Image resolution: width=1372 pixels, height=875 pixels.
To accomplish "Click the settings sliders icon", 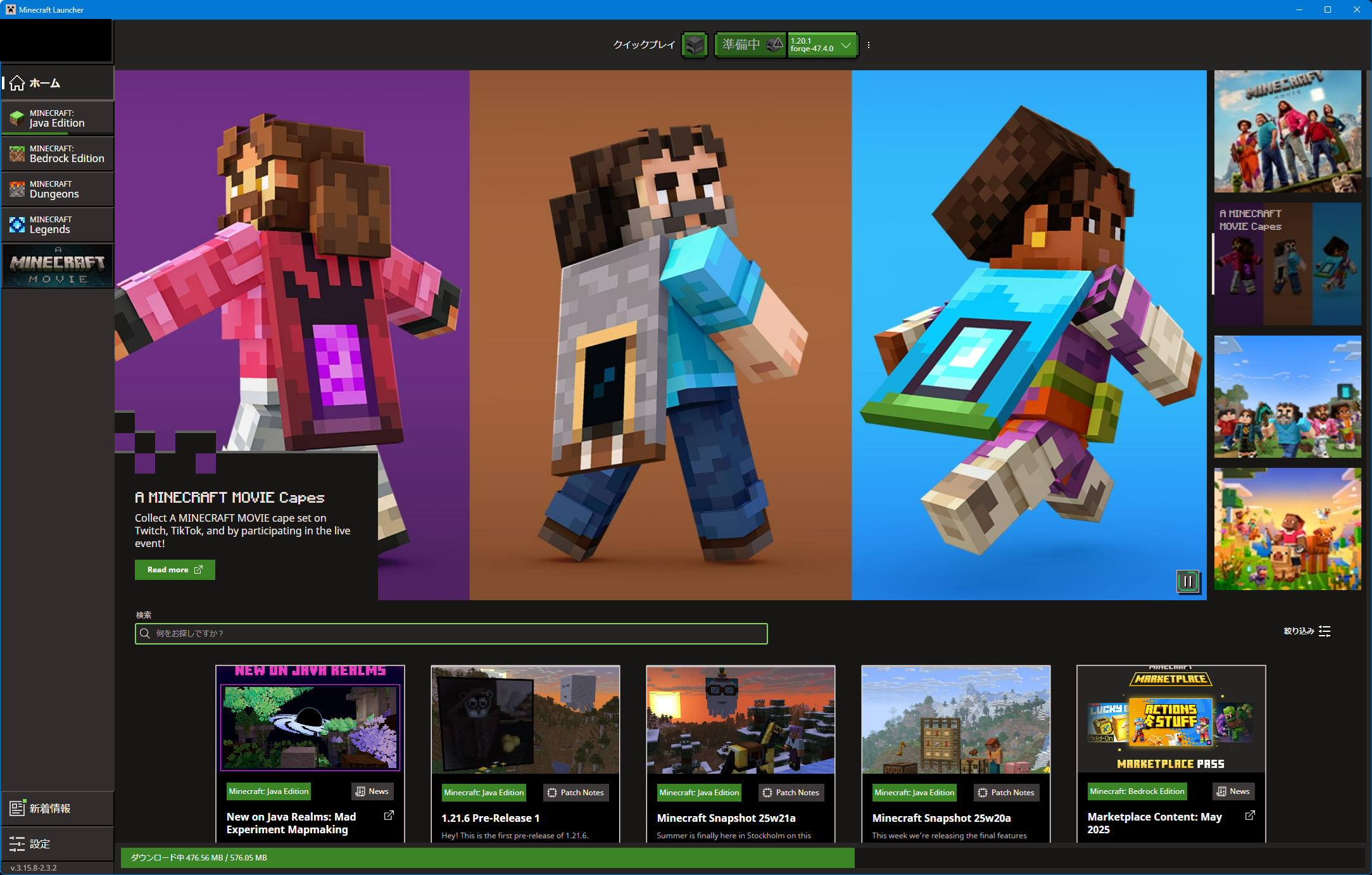I will click(17, 844).
